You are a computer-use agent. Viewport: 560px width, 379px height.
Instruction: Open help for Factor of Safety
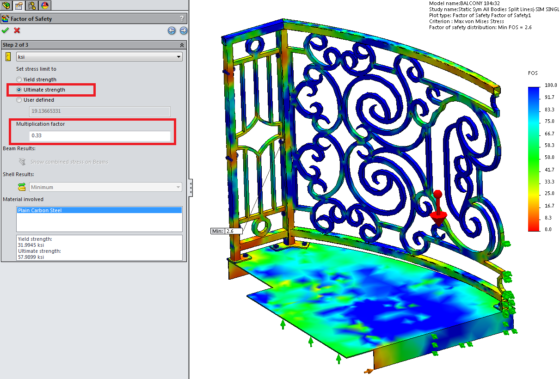pos(181,18)
